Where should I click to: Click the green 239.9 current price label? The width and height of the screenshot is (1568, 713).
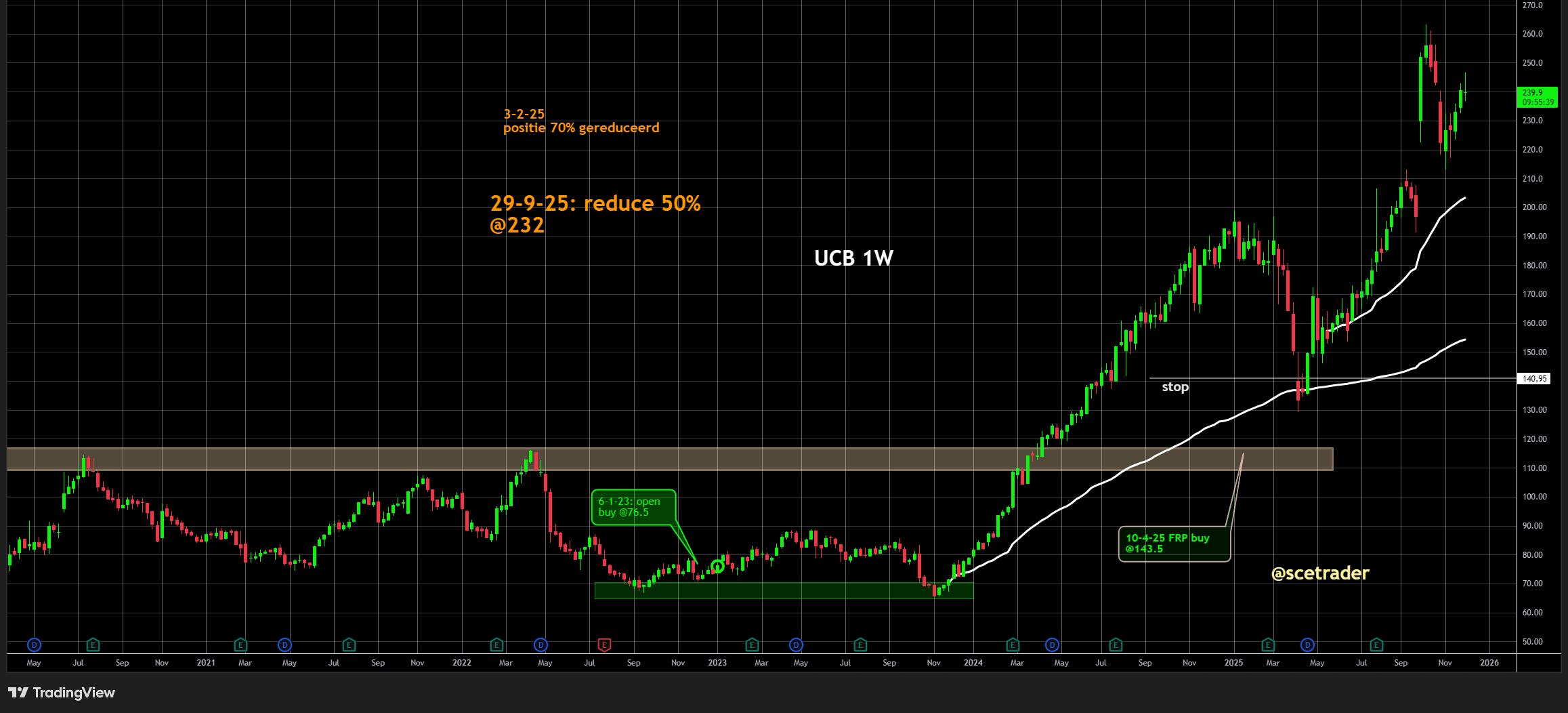(1537, 97)
